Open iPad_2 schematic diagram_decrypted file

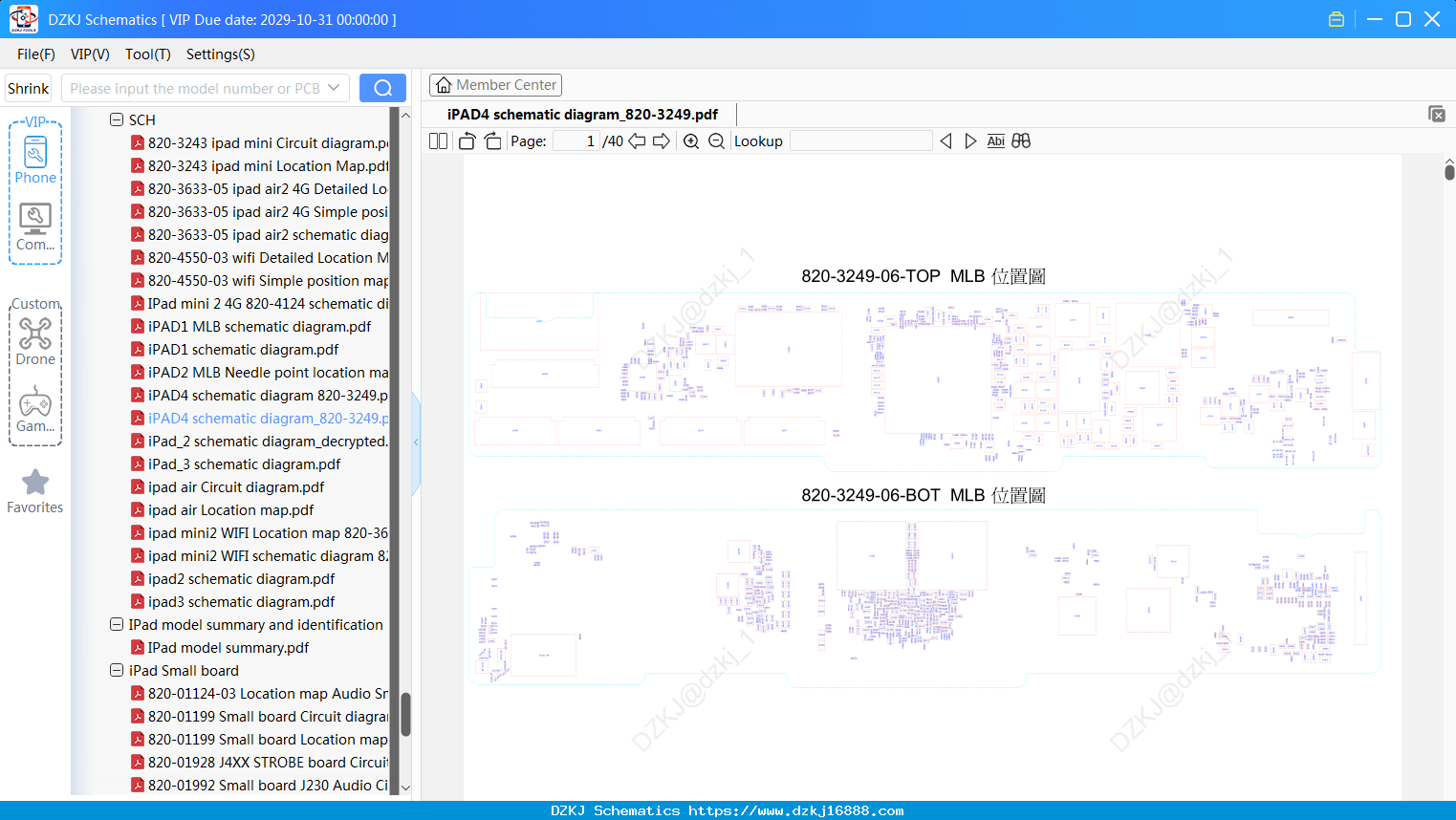[x=268, y=442]
